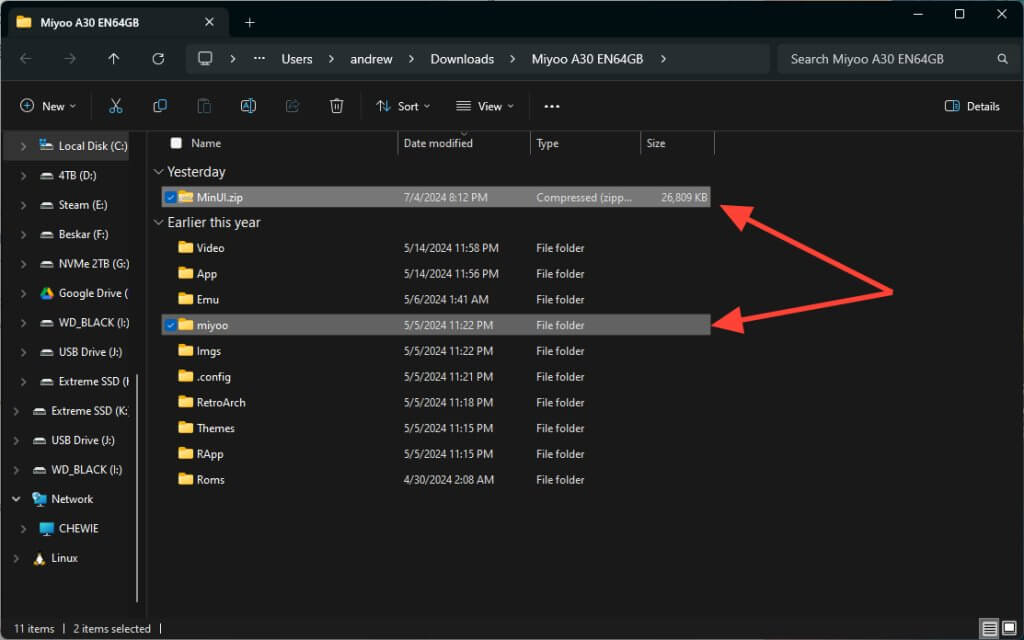Click the Refresh button in navigation bar
The image size is (1024, 640).
point(158,59)
